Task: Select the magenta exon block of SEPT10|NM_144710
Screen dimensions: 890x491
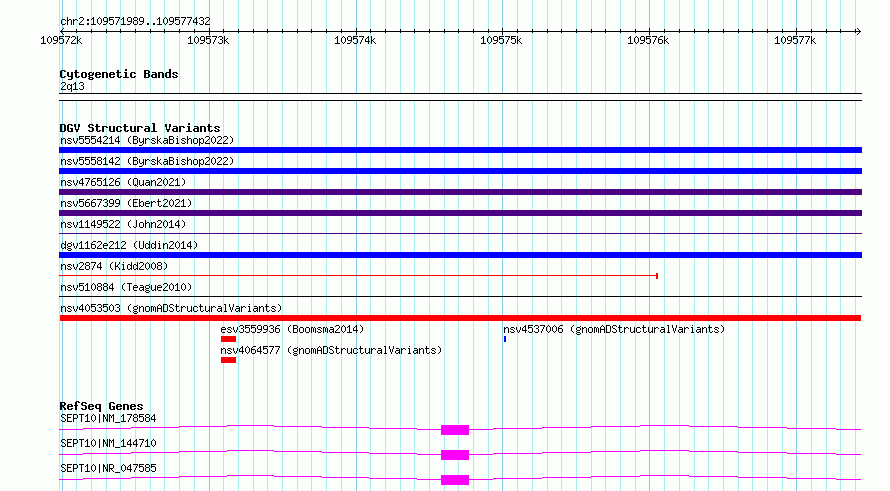Action: click(455, 455)
